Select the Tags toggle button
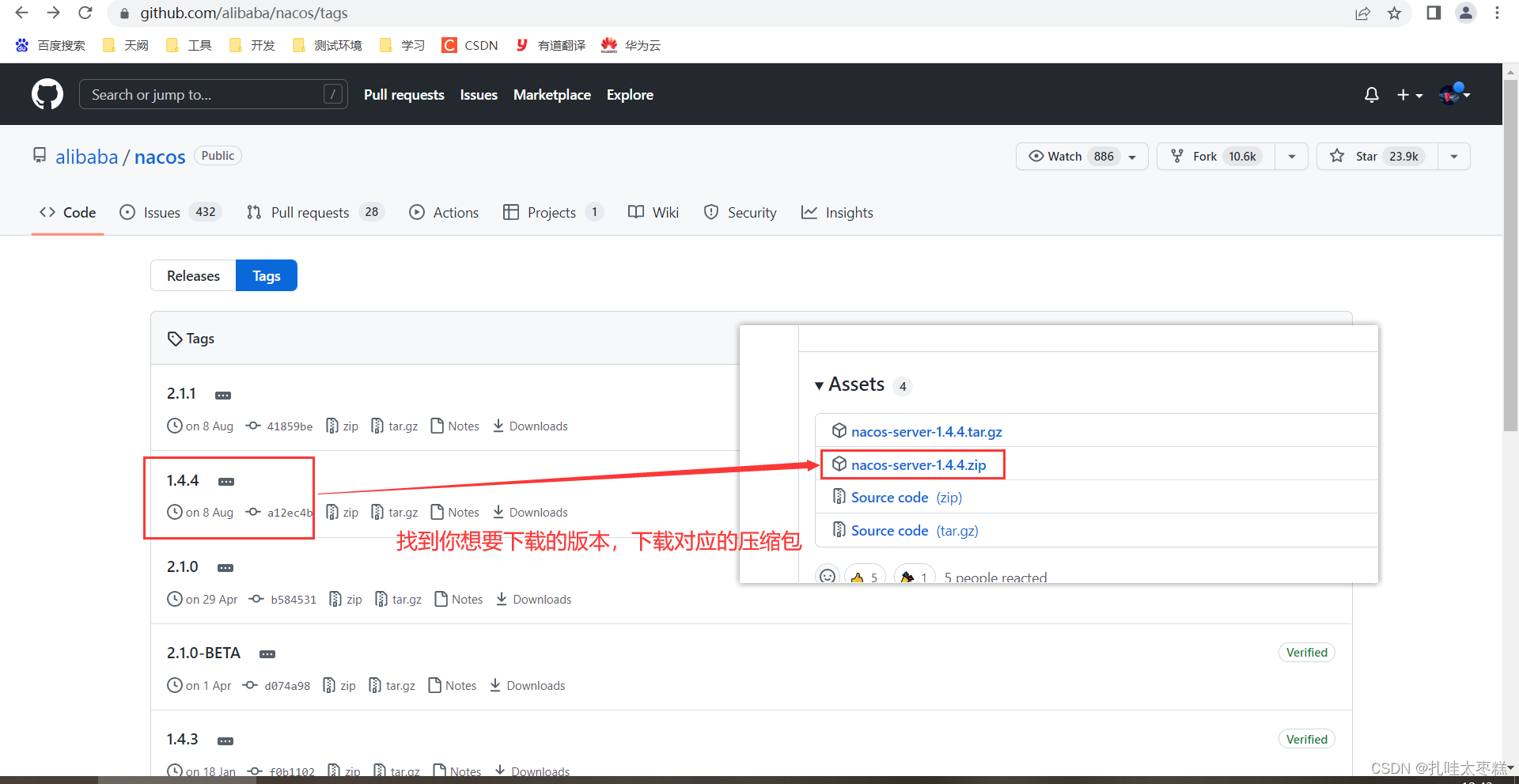The image size is (1519, 784). point(267,275)
